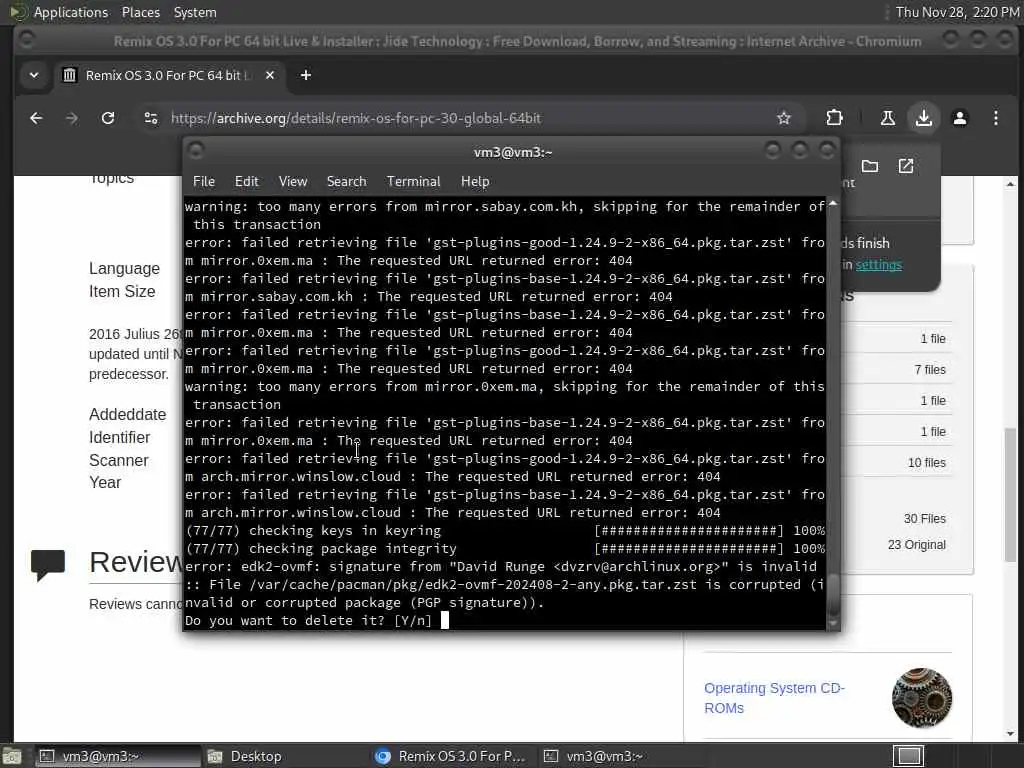Open the Chromium extensions puzzle icon
Viewport: 1024px width, 768px height.
835,118
